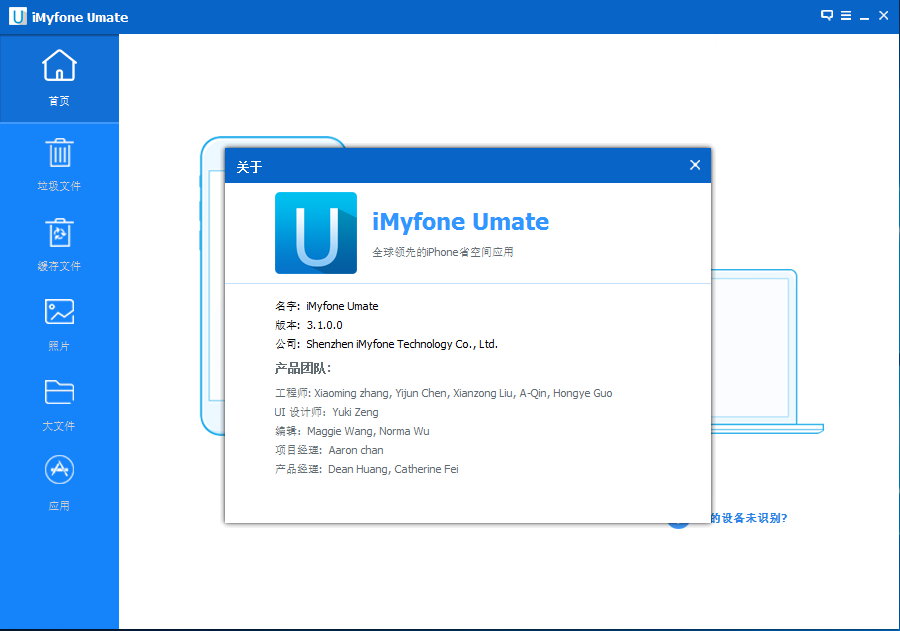Click the iMyfone Umate logo in title bar

point(18,17)
